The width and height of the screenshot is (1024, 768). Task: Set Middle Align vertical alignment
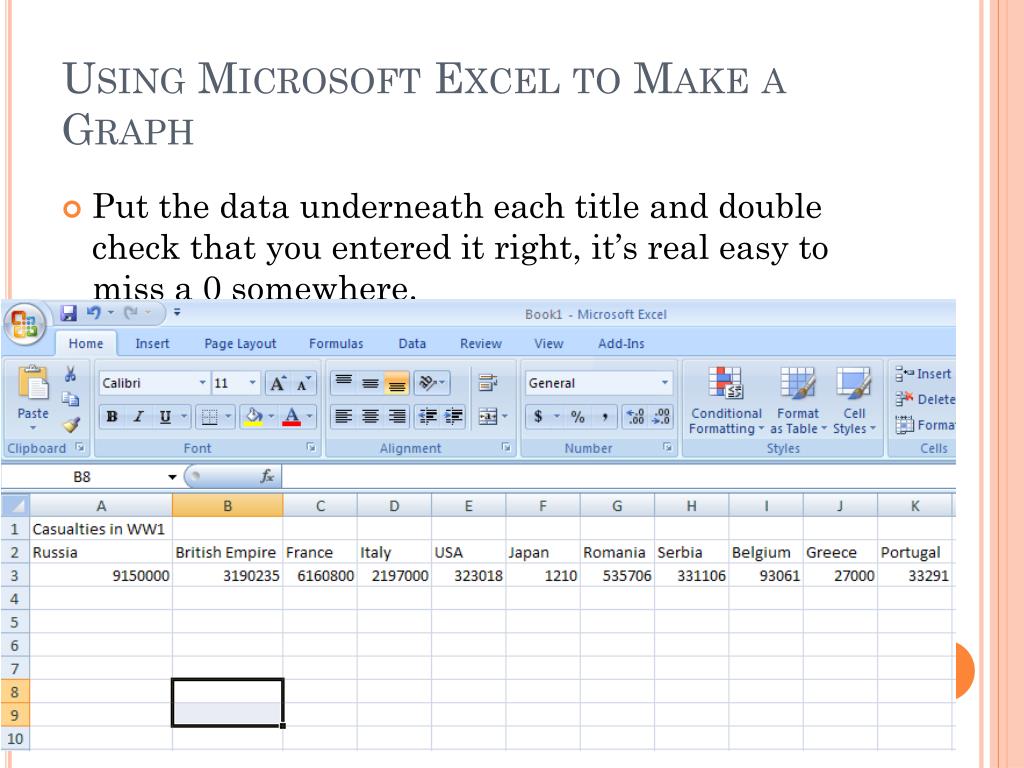pos(370,383)
